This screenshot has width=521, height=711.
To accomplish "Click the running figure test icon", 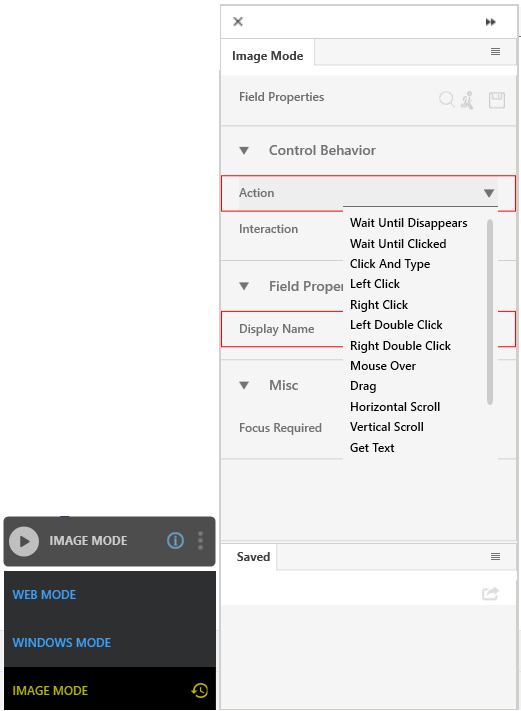I will 467,100.
